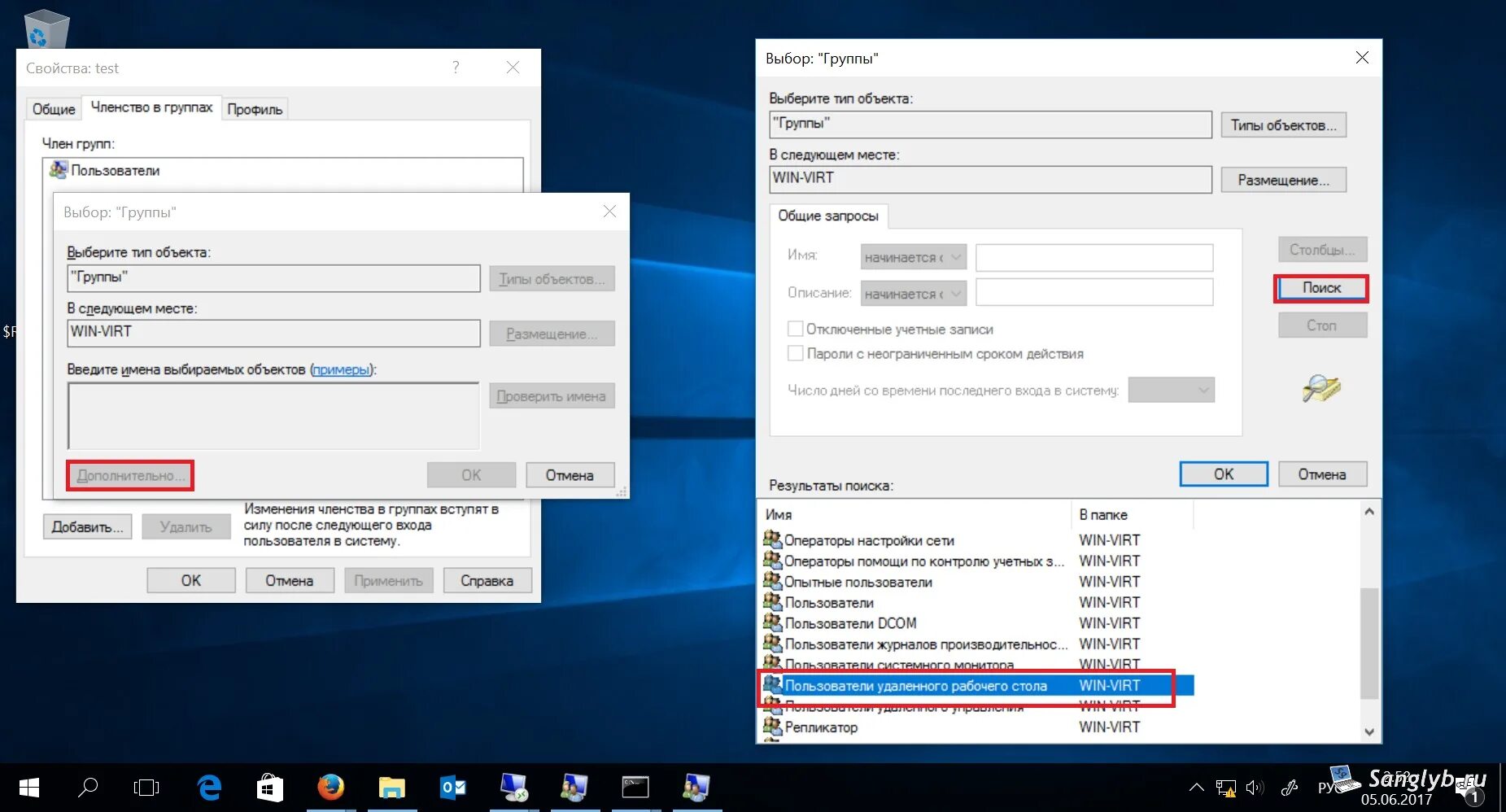Click the 'В папке' column header
Viewport: 1506px width, 812px height.
point(1133,515)
